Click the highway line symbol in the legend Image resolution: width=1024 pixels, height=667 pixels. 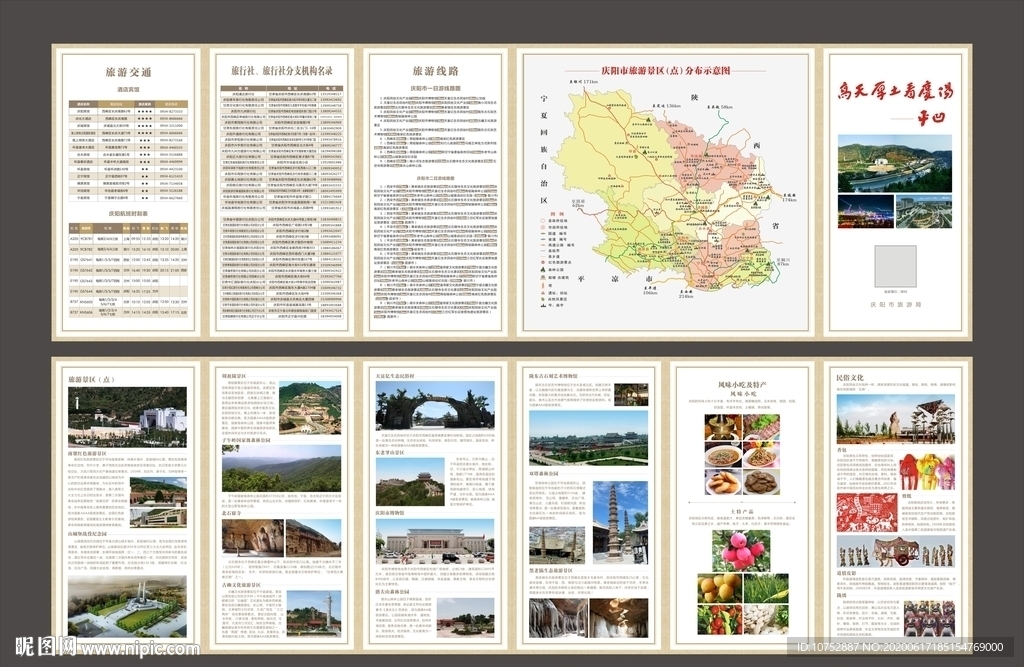click(541, 245)
